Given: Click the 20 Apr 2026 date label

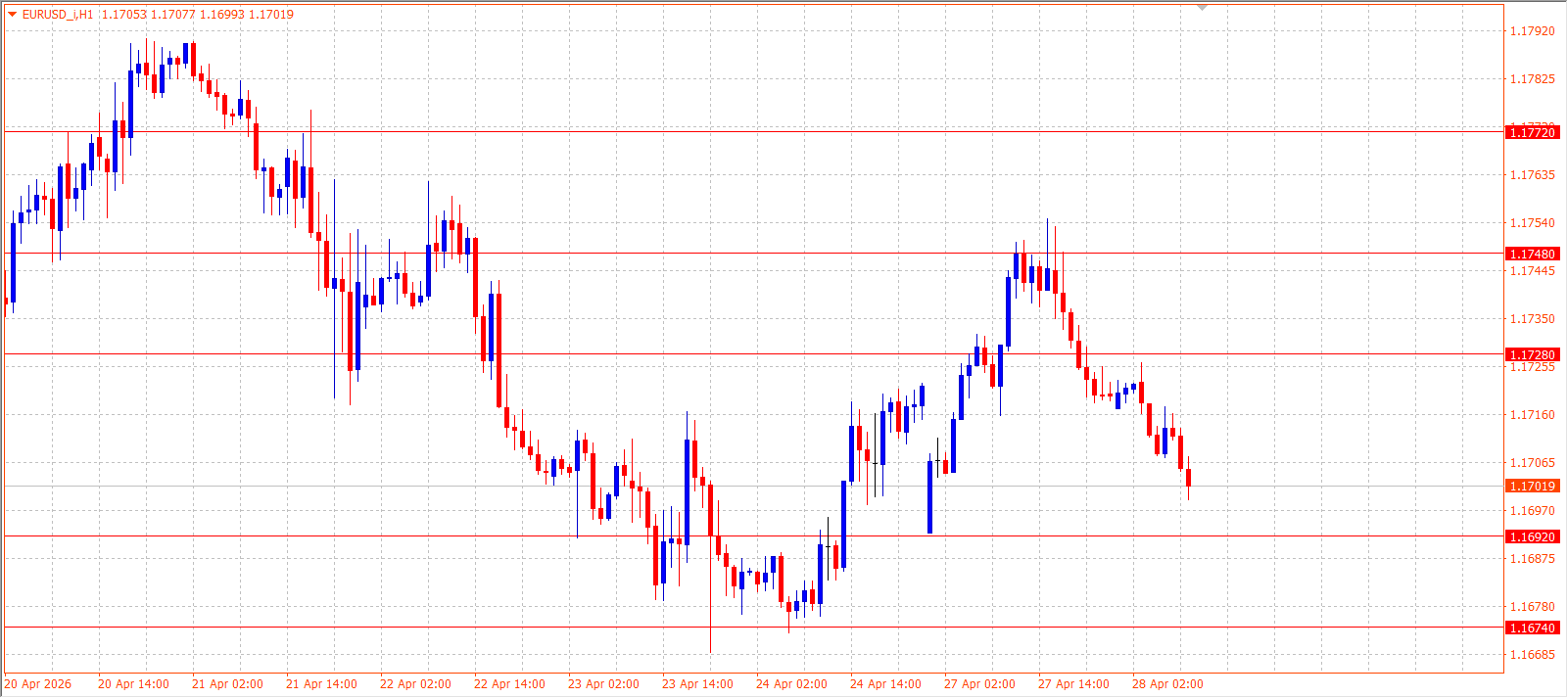Looking at the screenshot, I should (38, 684).
